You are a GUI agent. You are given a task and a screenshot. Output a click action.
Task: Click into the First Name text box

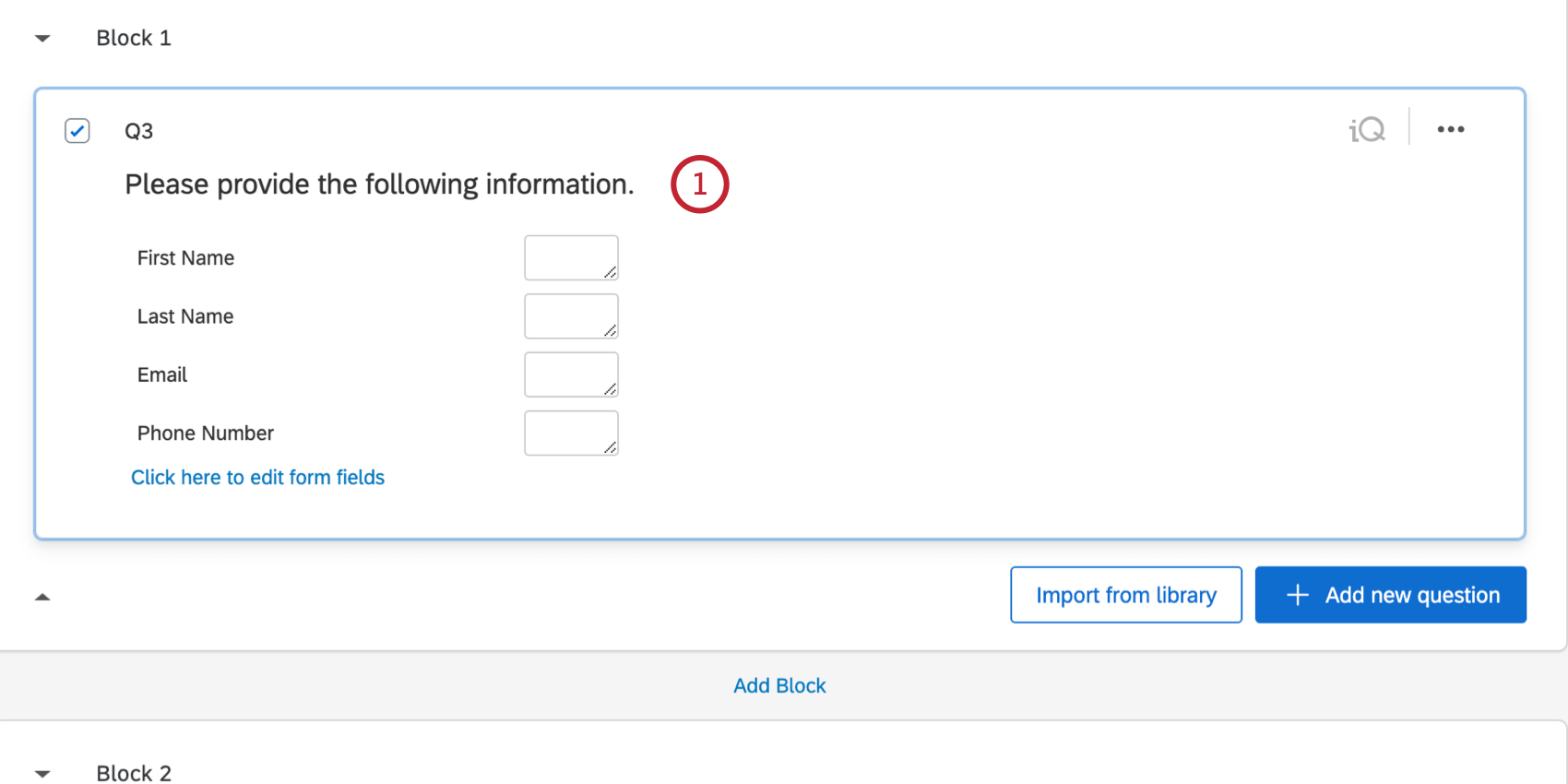[x=571, y=257]
